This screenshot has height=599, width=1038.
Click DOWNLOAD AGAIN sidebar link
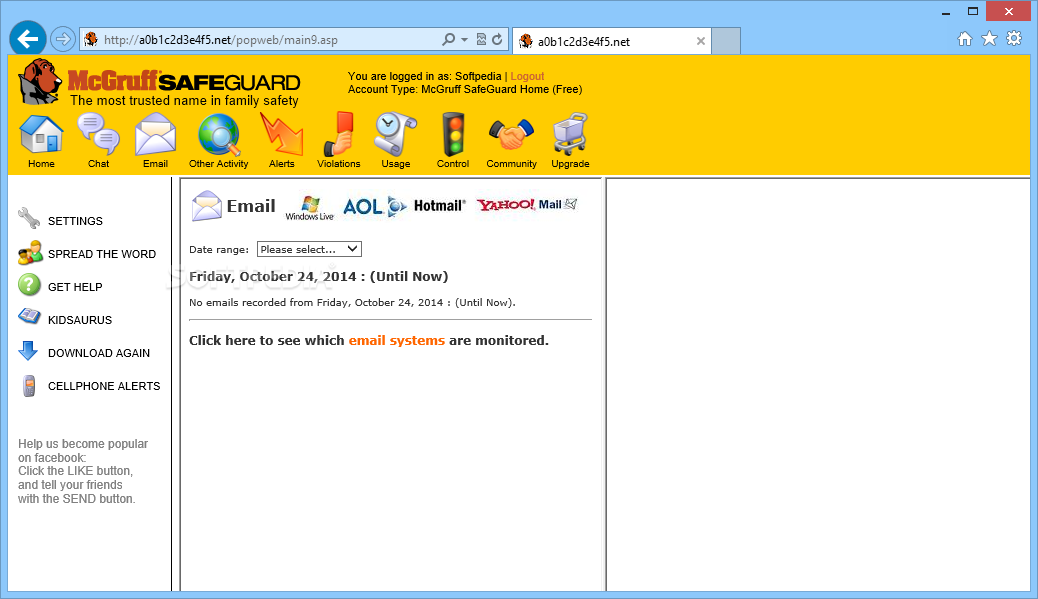(x=99, y=353)
